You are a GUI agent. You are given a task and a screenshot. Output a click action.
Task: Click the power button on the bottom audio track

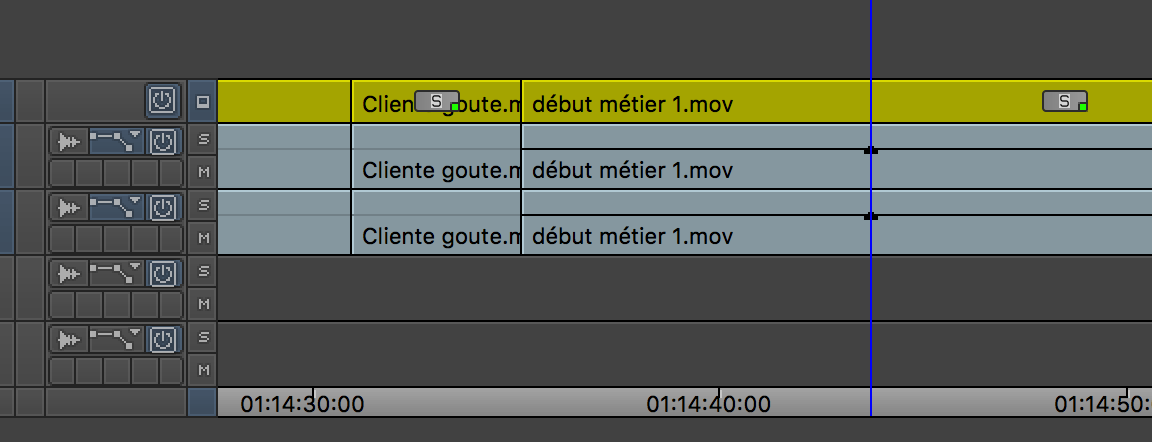click(x=163, y=339)
